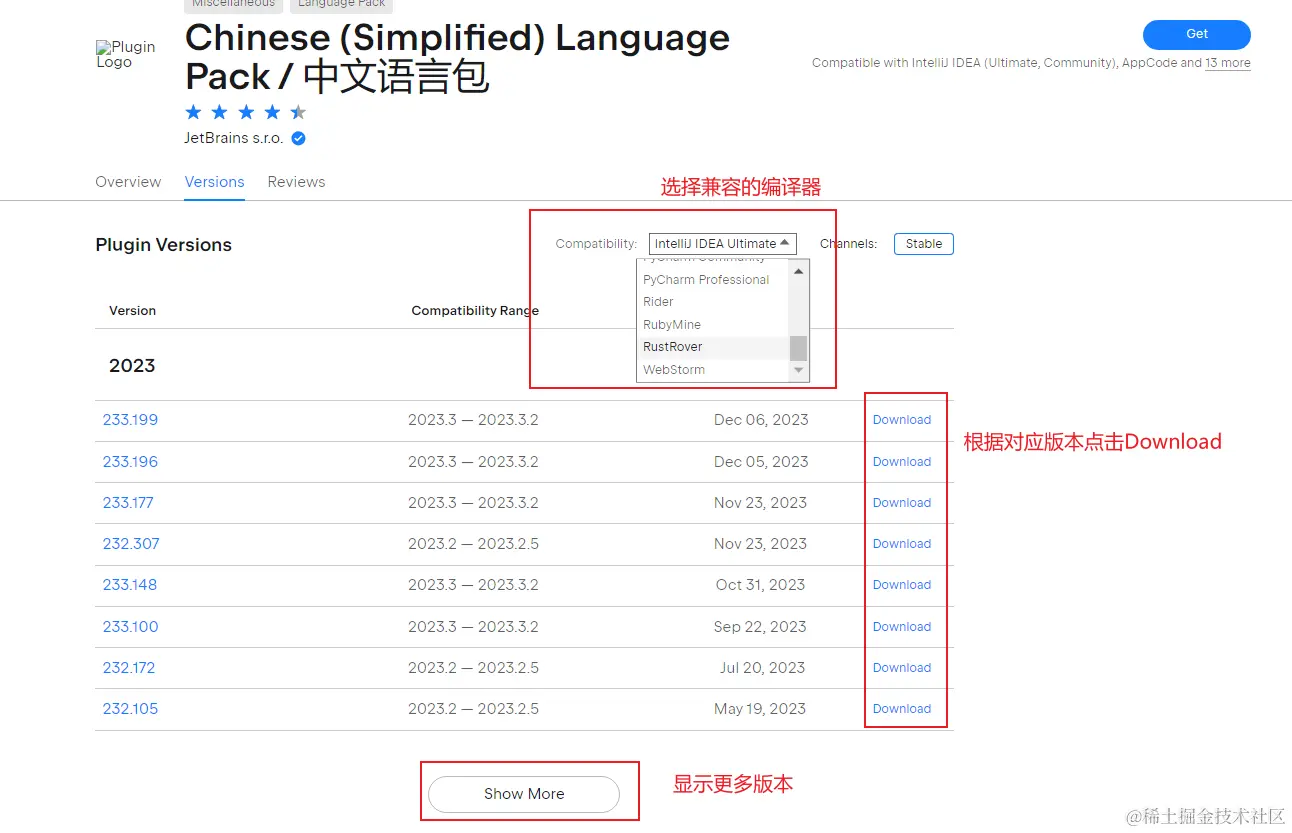The height and width of the screenshot is (833, 1292).
Task: Download version 232.172
Action: click(x=901, y=668)
